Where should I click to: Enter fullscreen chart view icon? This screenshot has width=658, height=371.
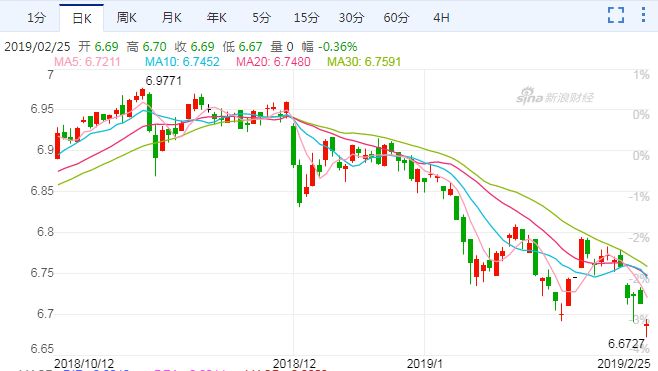(616, 15)
